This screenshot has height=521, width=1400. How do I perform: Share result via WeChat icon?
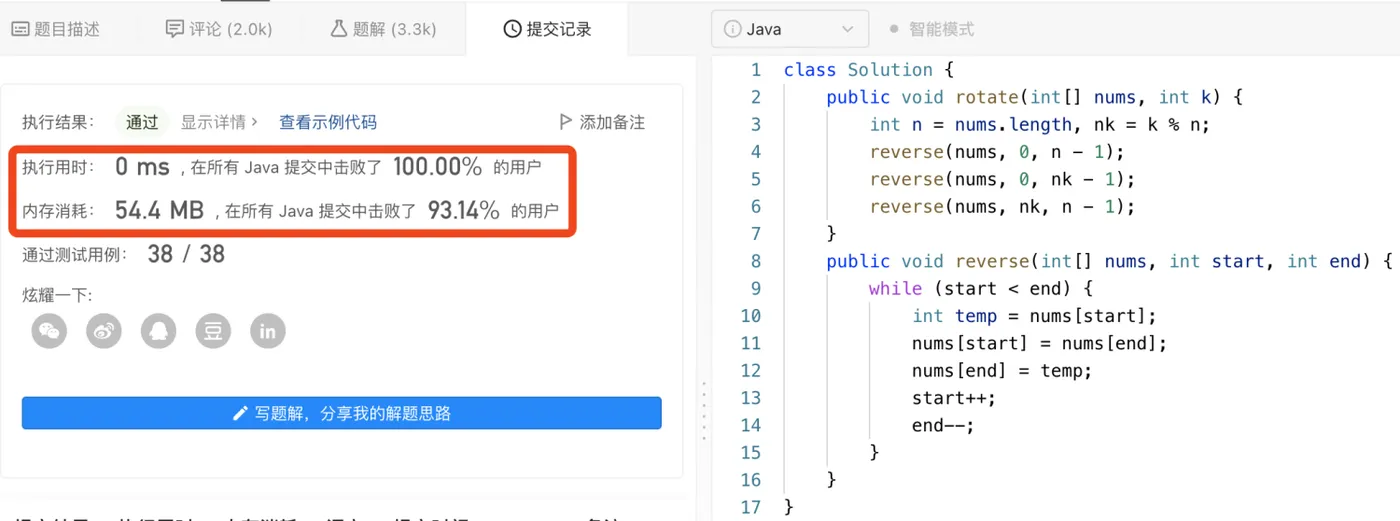(49, 331)
